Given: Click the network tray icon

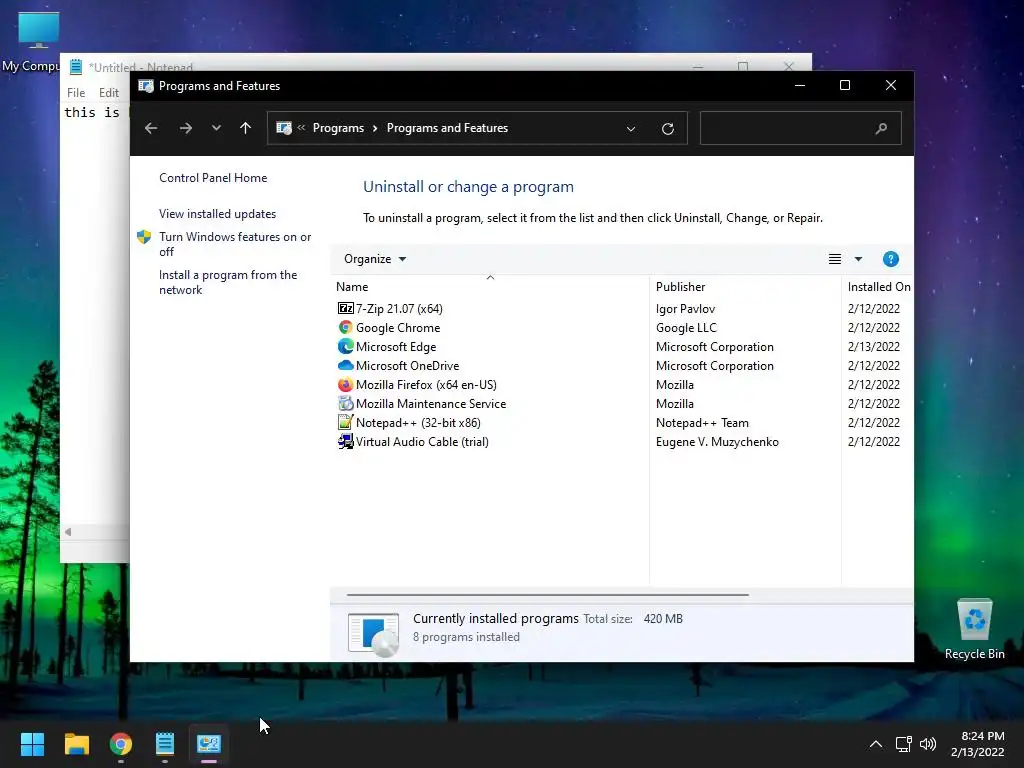Looking at the screenshot, I should click(x=904, y=744).
